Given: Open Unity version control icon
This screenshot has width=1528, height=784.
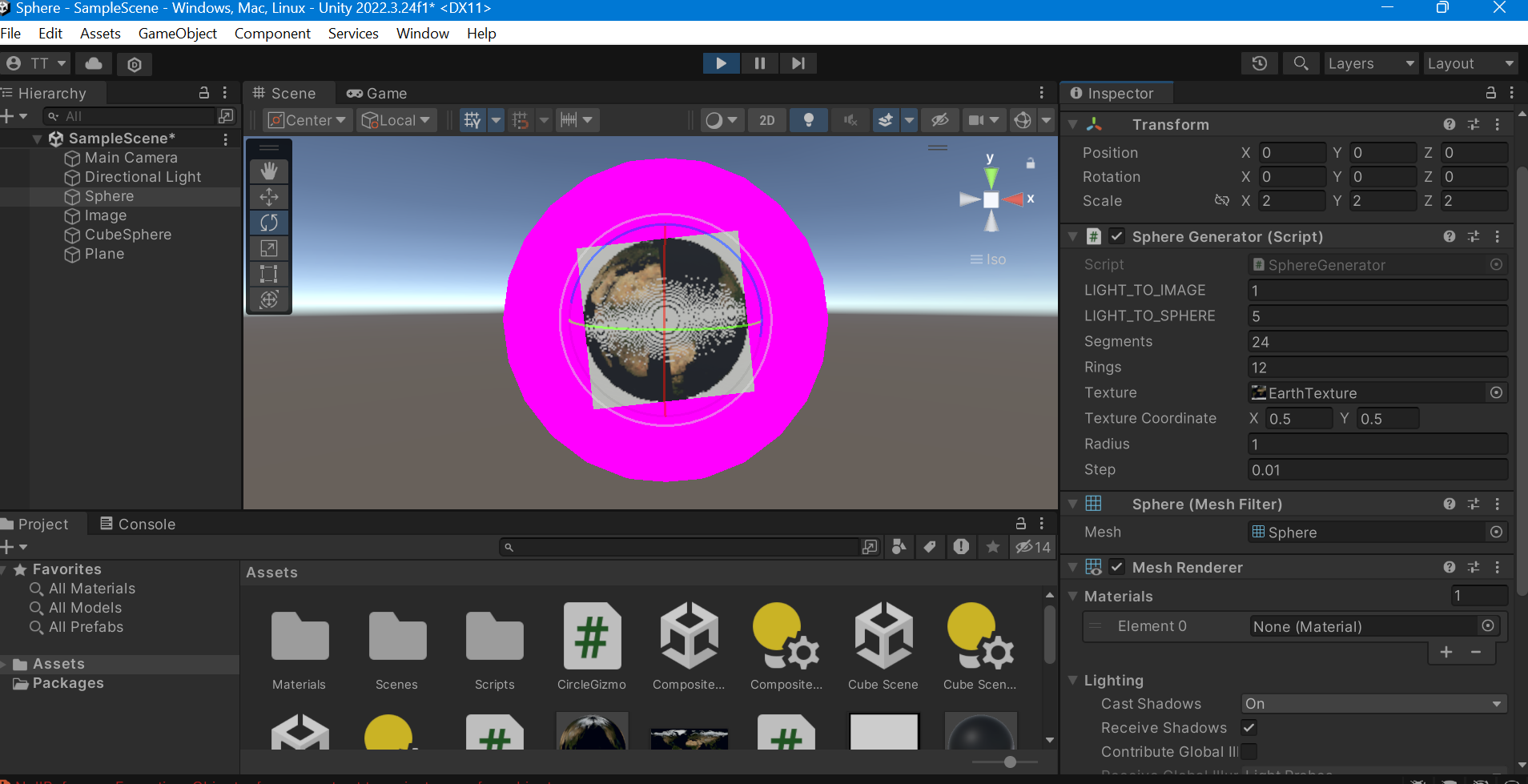Looking at the screenshot, I should coord(135,64).
